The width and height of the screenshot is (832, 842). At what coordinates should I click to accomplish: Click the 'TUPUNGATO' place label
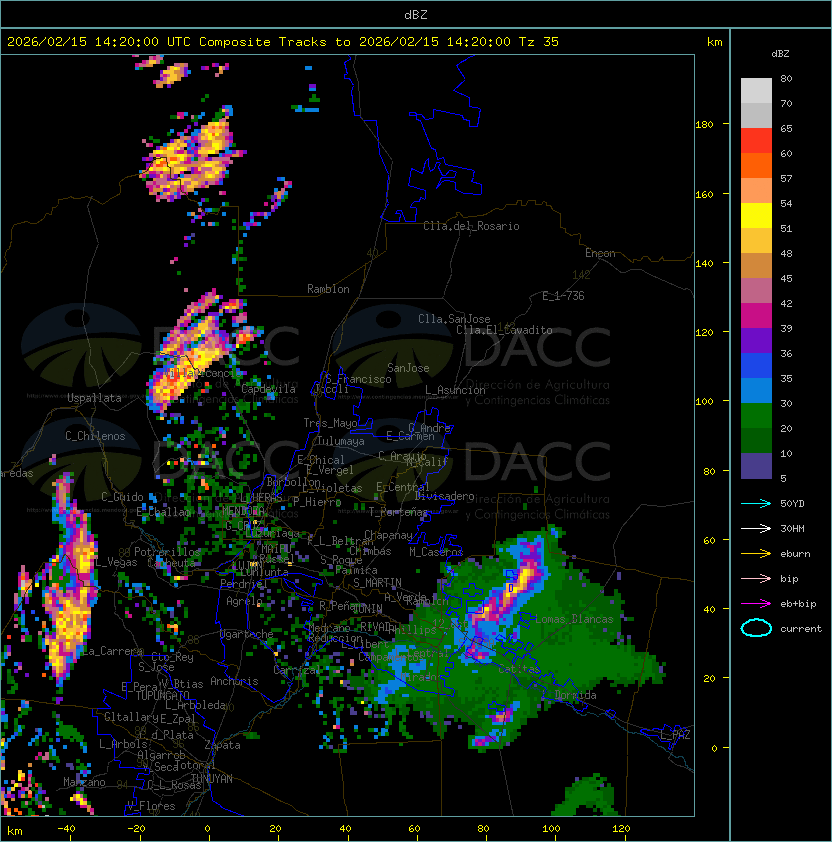coord(163,696)
